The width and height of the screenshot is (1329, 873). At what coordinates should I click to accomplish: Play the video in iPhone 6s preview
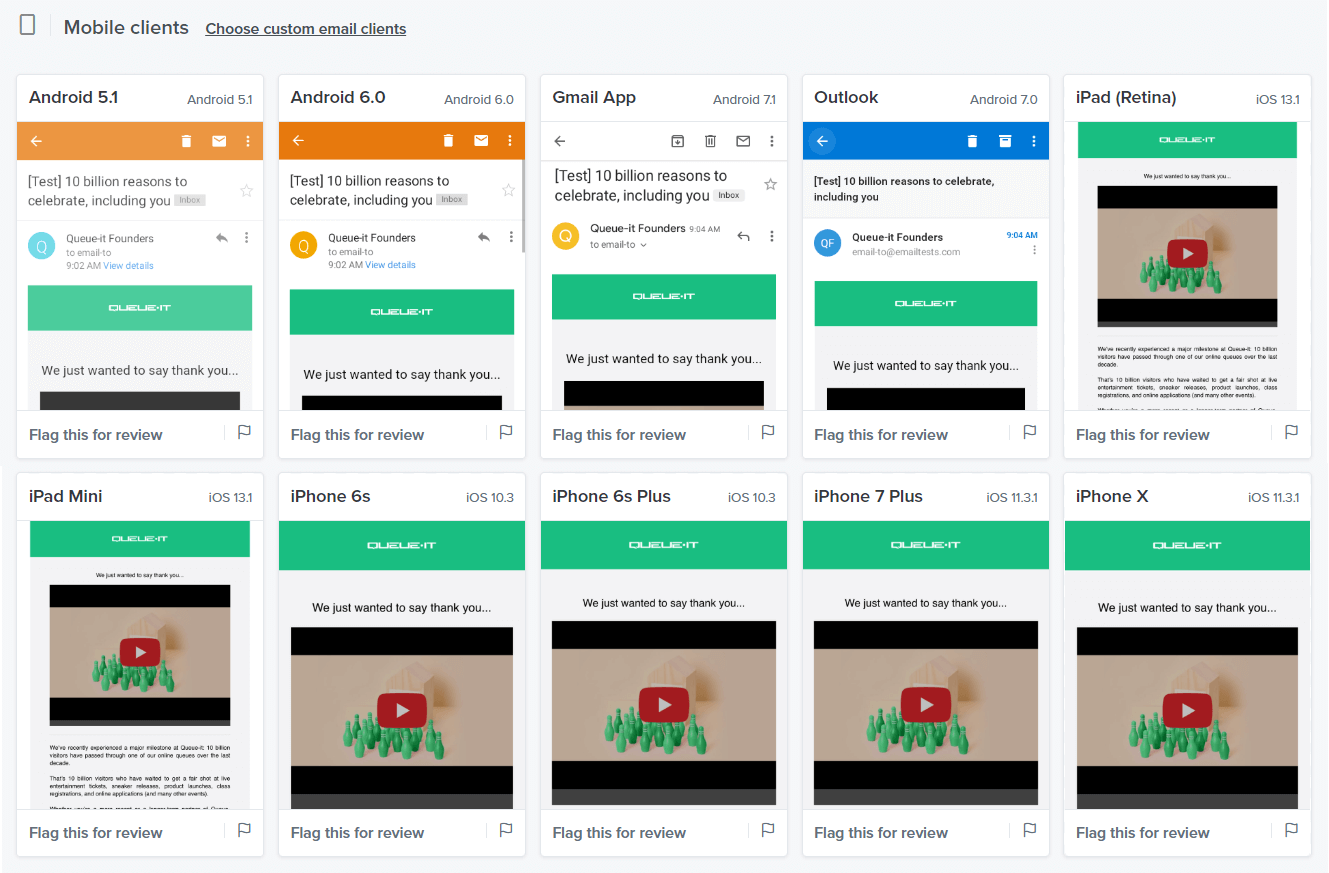pyautogui.click(x=402, y=711)
